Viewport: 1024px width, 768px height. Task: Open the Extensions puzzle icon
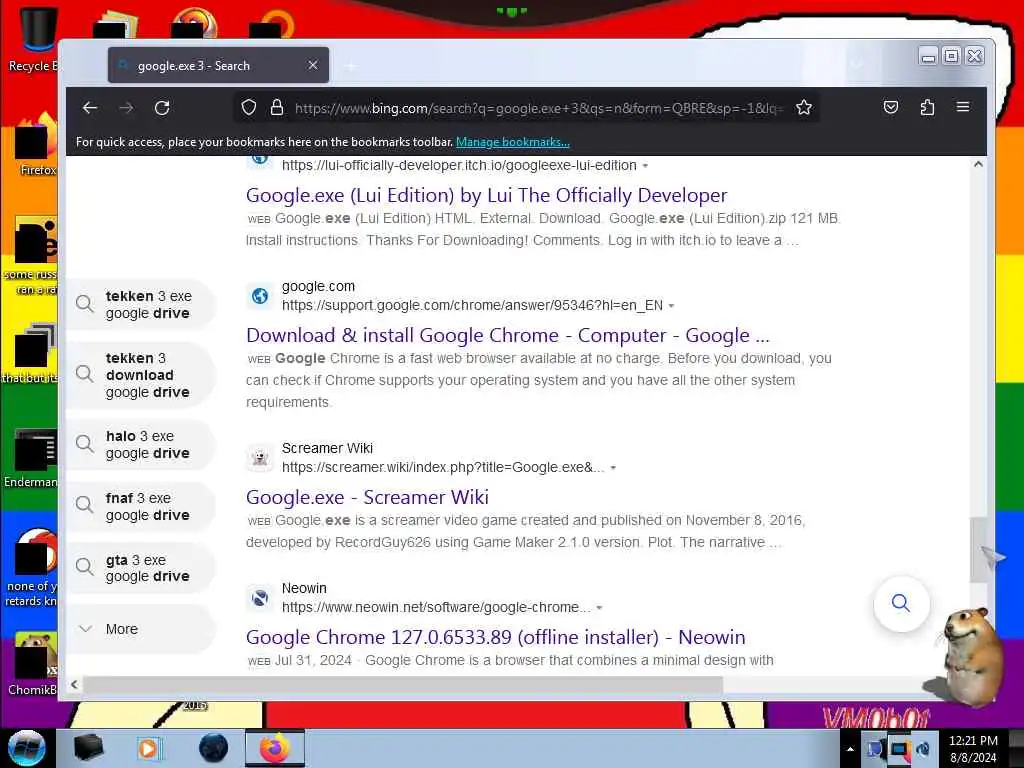(x=927, y=108)
